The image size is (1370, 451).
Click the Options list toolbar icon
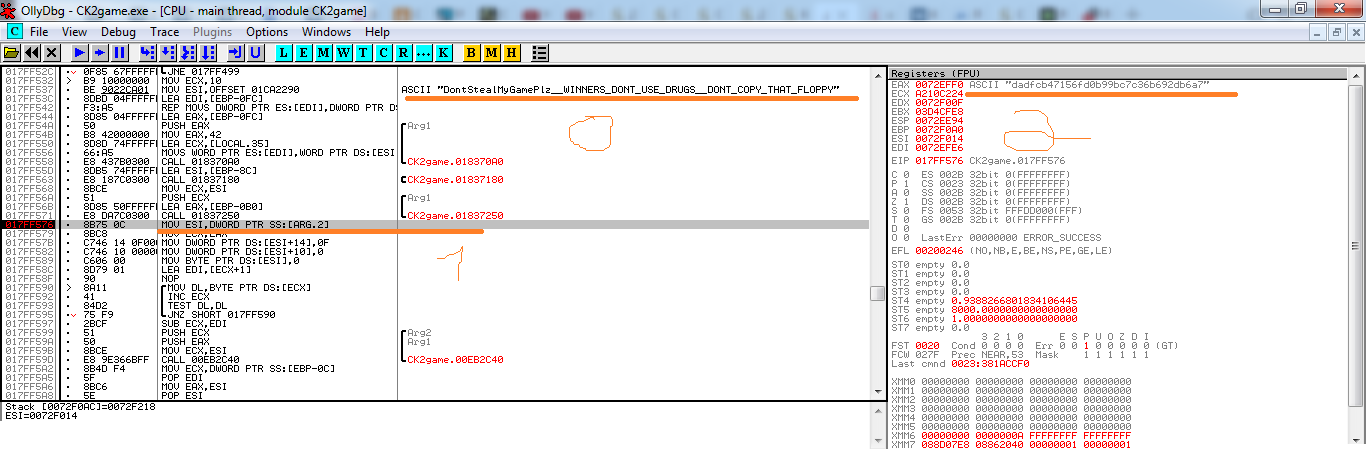(x=540, y=52)
